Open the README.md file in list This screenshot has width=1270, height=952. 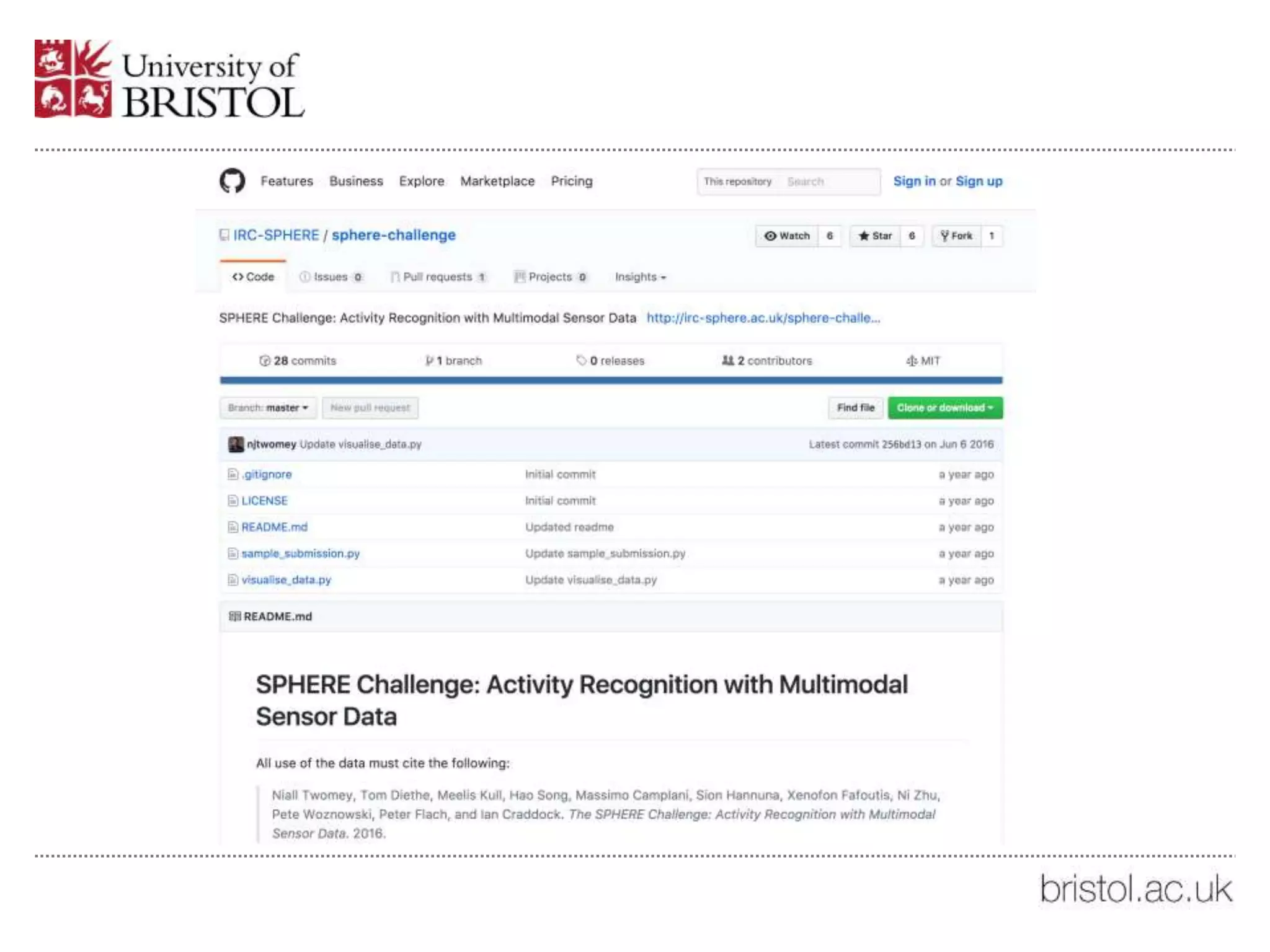[275, 527]
